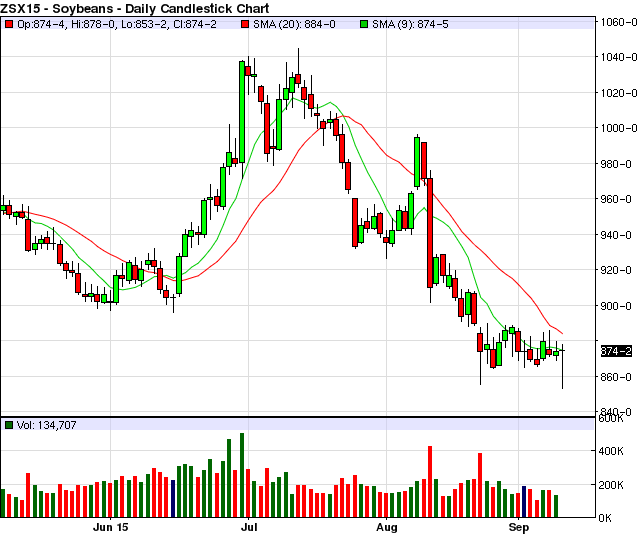The image size is (640, 536).
Task: Click the 1020-0 price axis label
Action: pyautogui.click(x=618, y=93)
